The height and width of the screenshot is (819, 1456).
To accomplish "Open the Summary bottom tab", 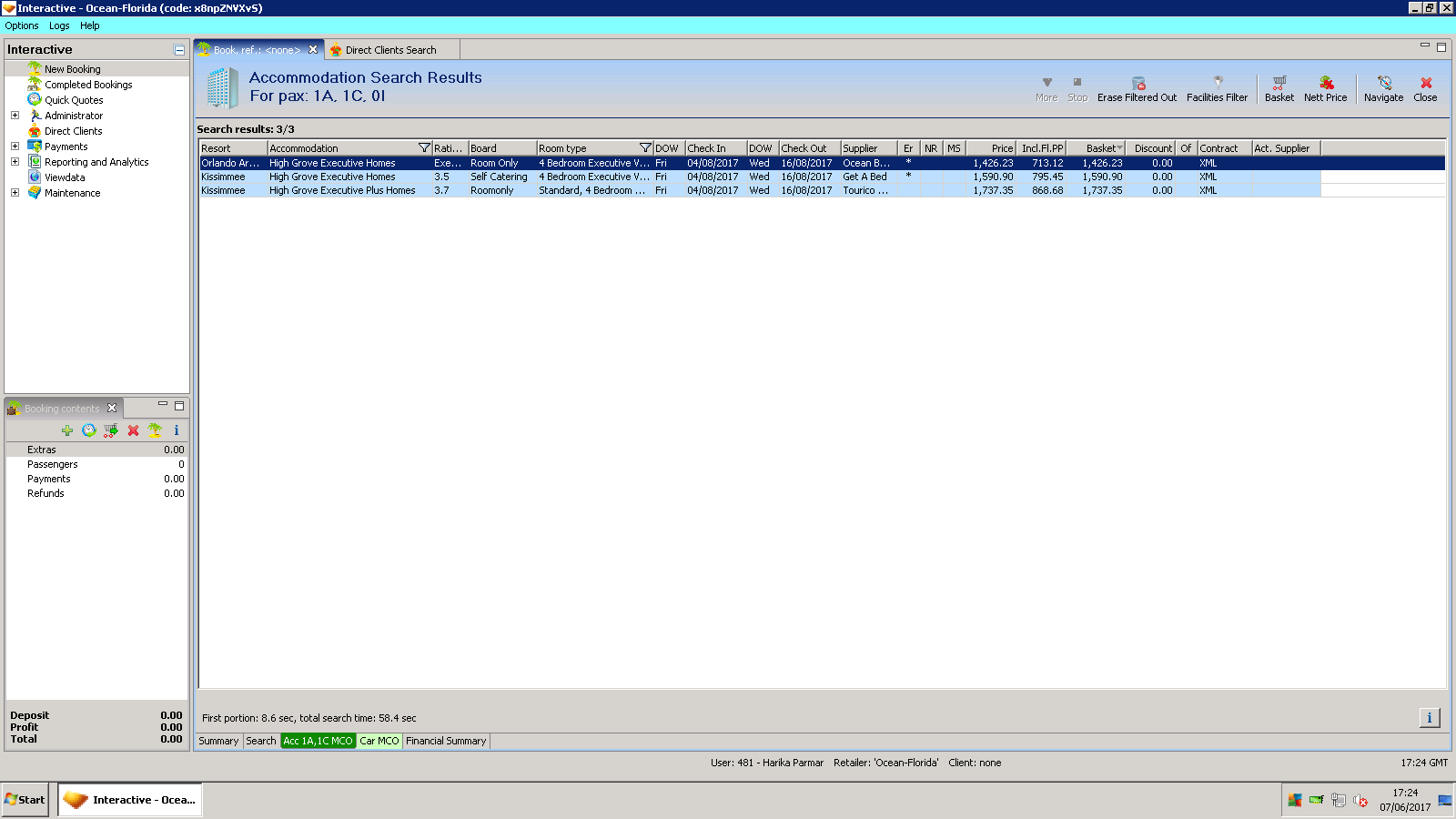I will (218, 742).
